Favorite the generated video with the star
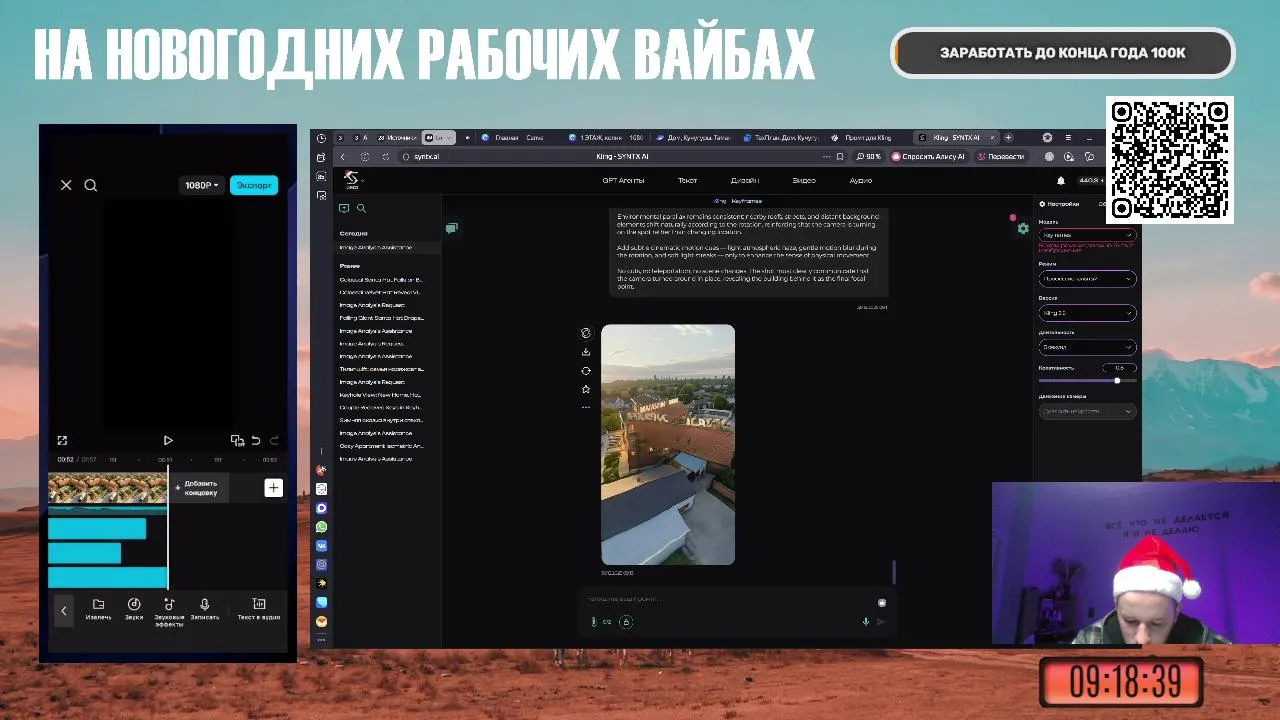The image size is (1280, 720). 586,389
